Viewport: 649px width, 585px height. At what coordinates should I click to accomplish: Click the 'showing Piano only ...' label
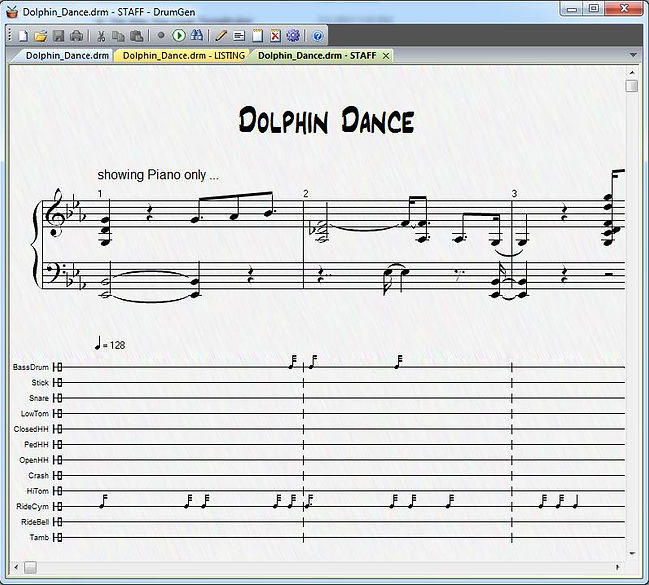click(158, 175)
